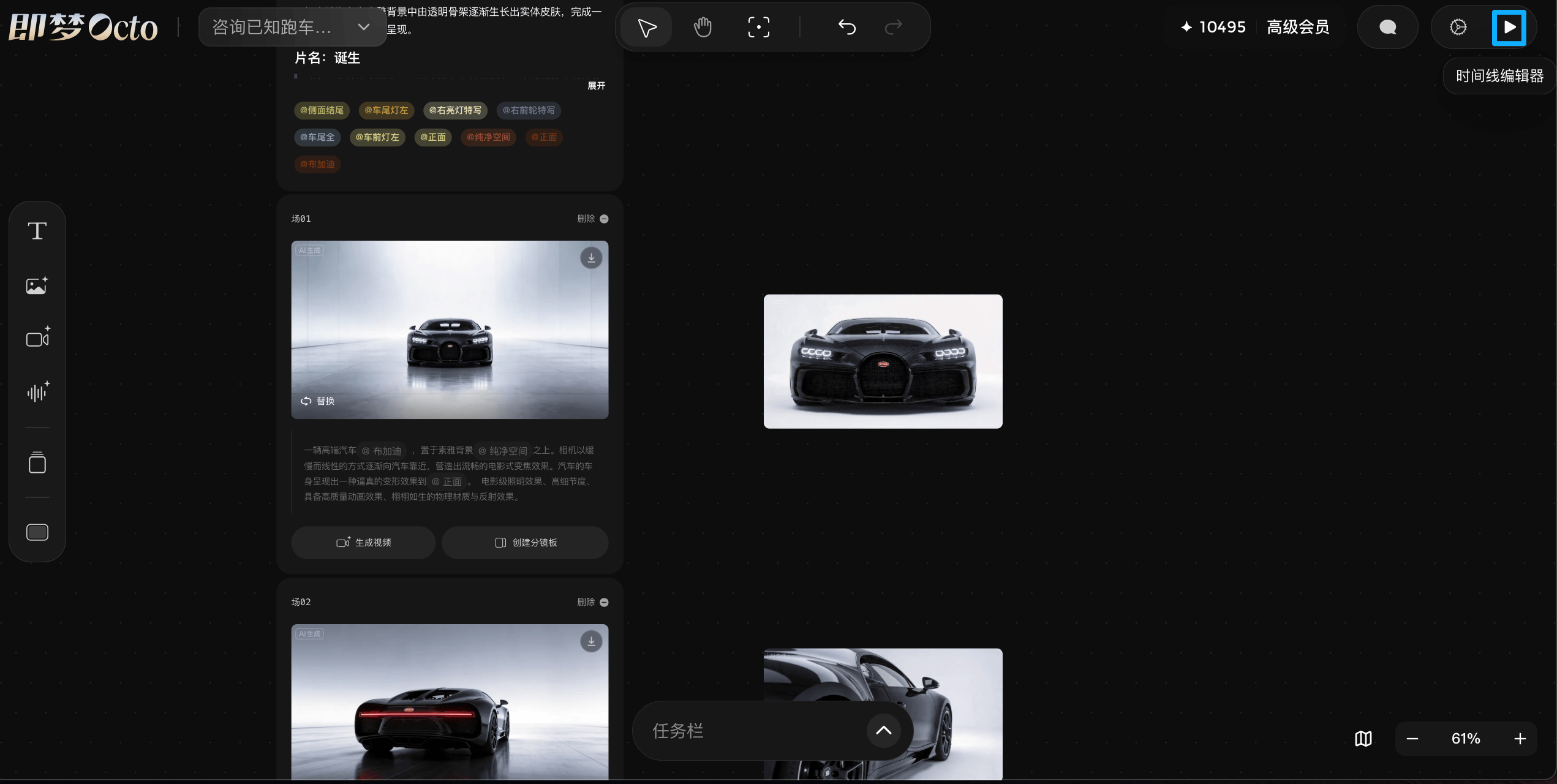Open the 高级会员 membership label
This screenshot has width=1557, height=784.
click(1298, 27)
